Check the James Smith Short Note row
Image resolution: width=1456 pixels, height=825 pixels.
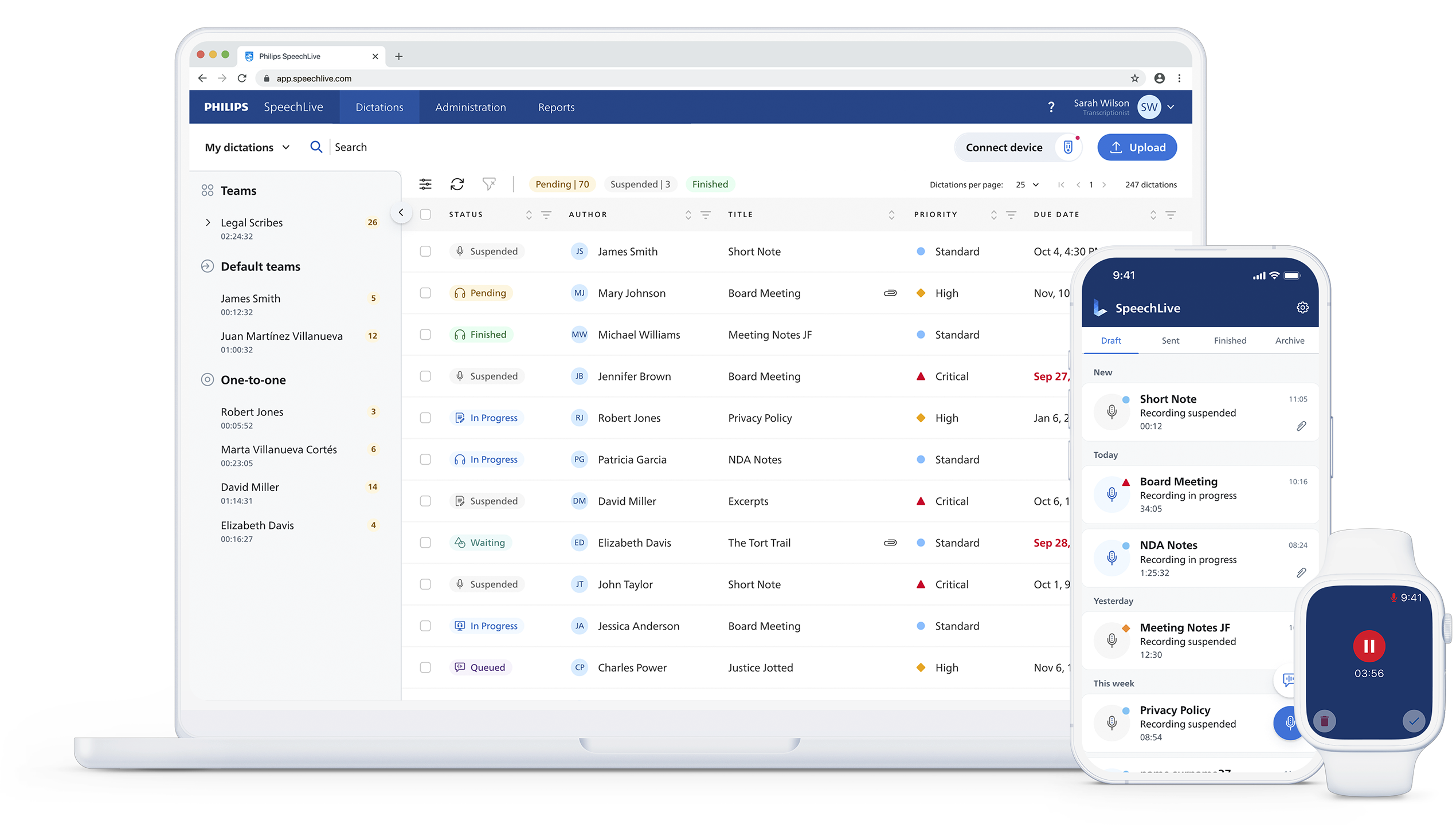(x=425, y=252)
